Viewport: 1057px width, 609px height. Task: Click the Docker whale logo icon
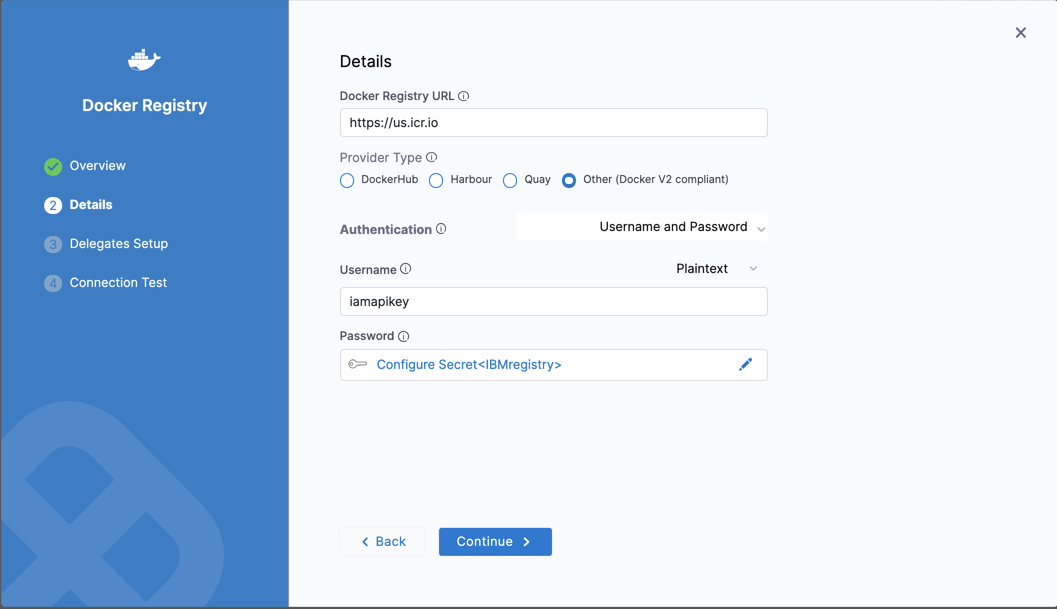coord(144,60)
